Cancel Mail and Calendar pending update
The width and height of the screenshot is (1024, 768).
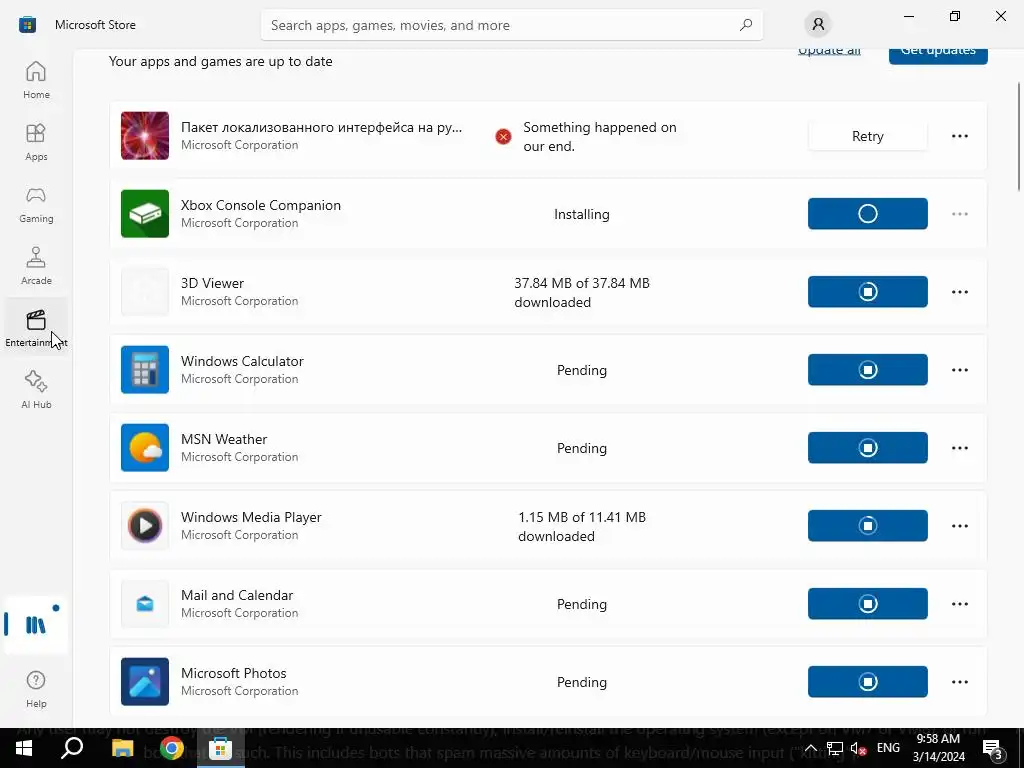[x=867, y=604]
